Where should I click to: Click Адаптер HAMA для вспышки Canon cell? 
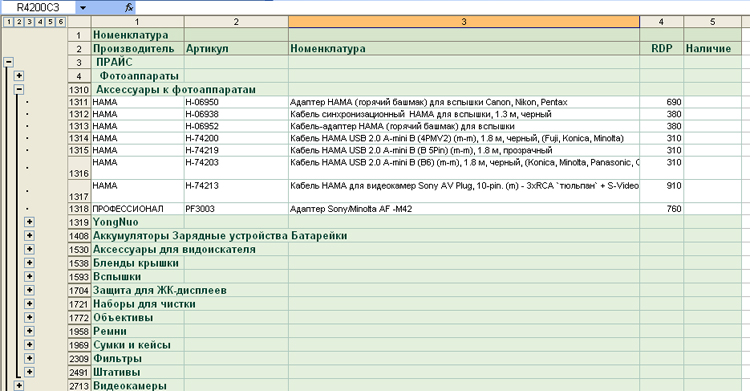coord(464,102)
